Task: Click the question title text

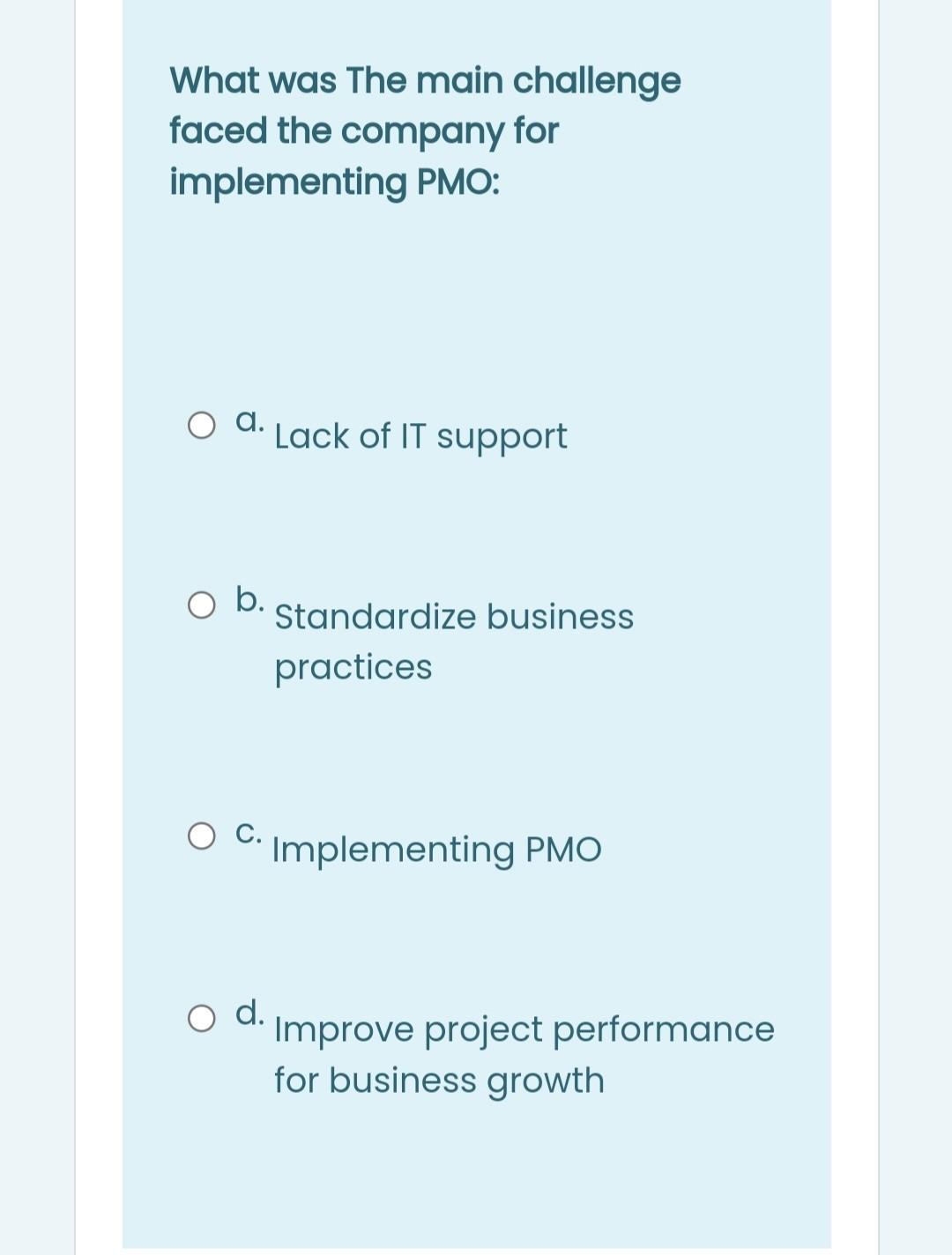Action: 426,130
